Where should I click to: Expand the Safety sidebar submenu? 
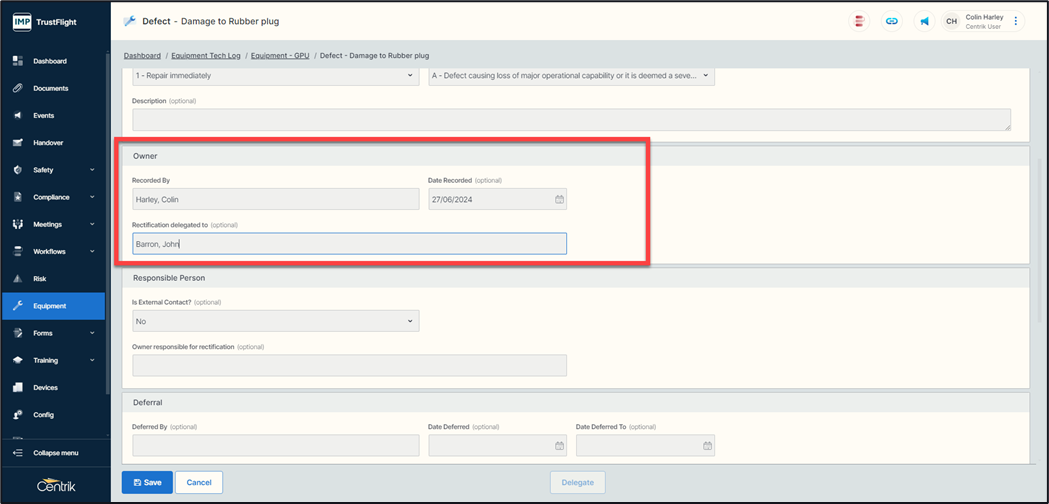click(x=92, y=170)
